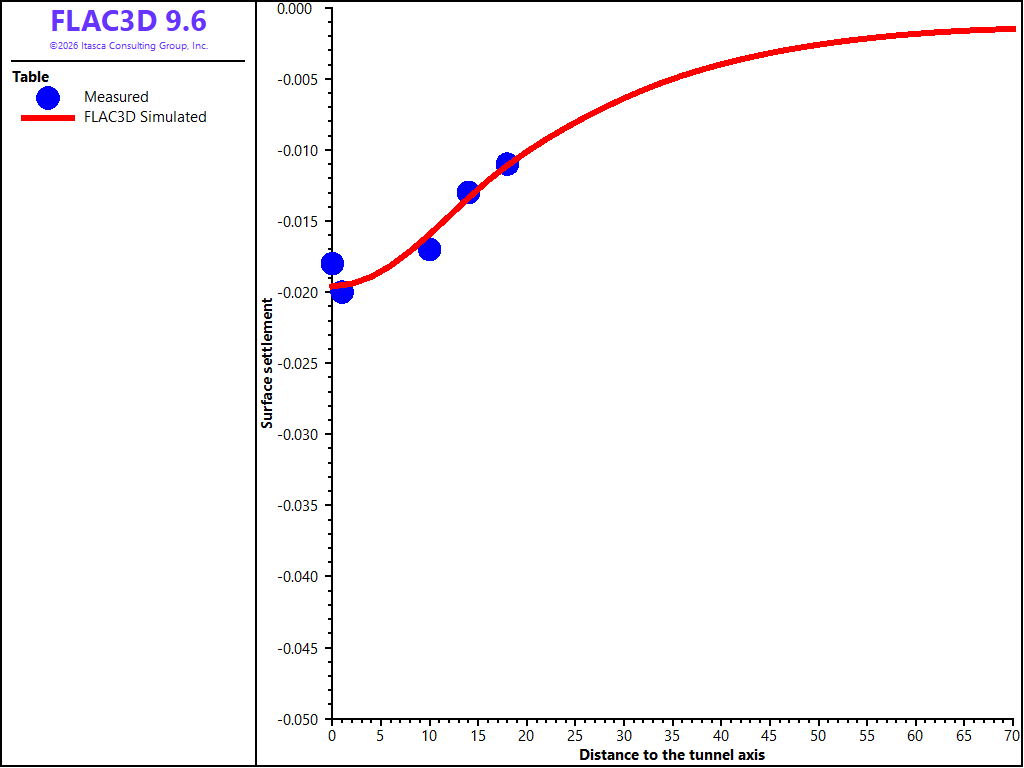
Task: Click the measured data point at distance 18
Action: (x=507, y=164)
